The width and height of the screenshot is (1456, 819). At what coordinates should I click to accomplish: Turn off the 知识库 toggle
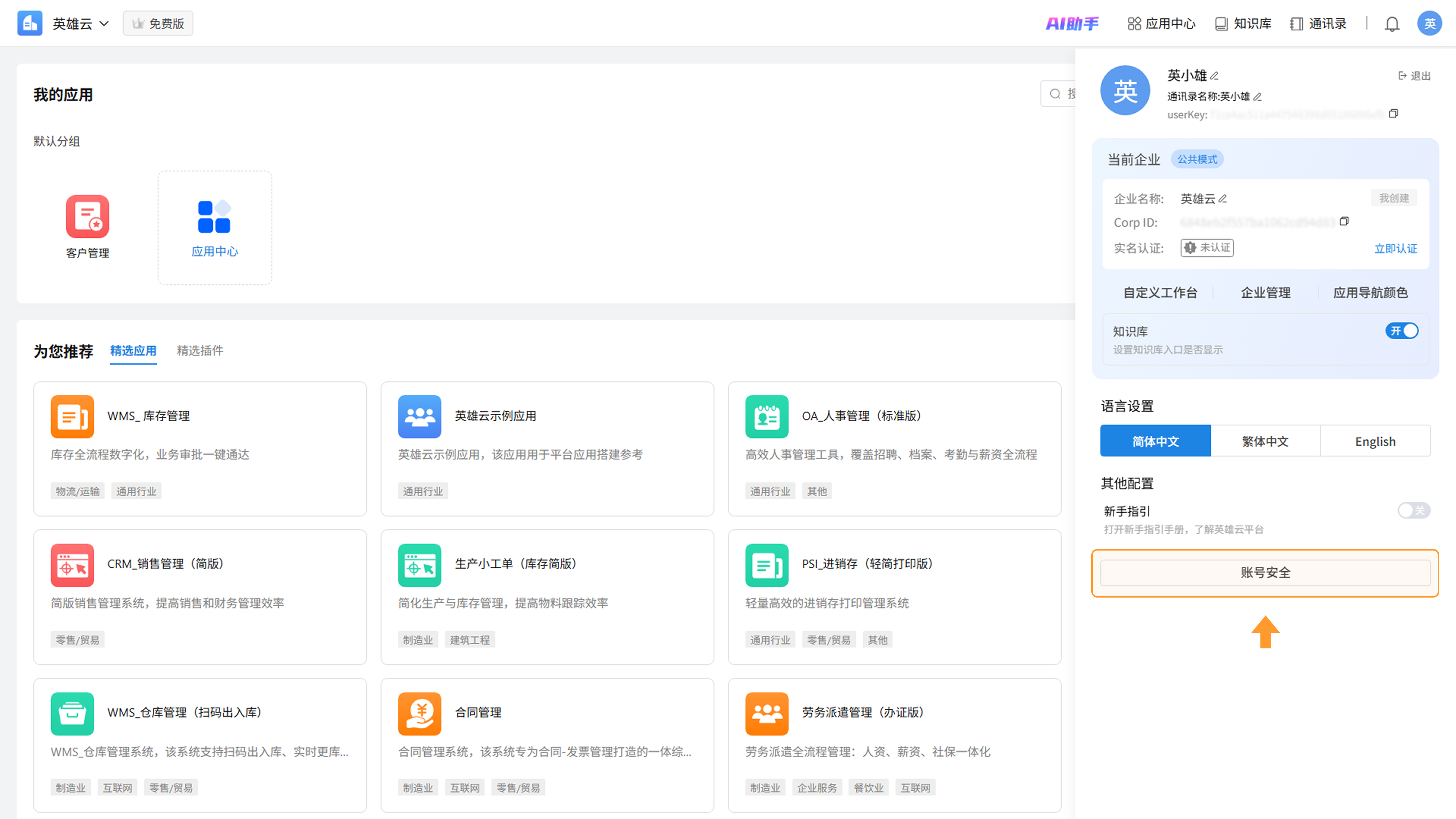1401,331
